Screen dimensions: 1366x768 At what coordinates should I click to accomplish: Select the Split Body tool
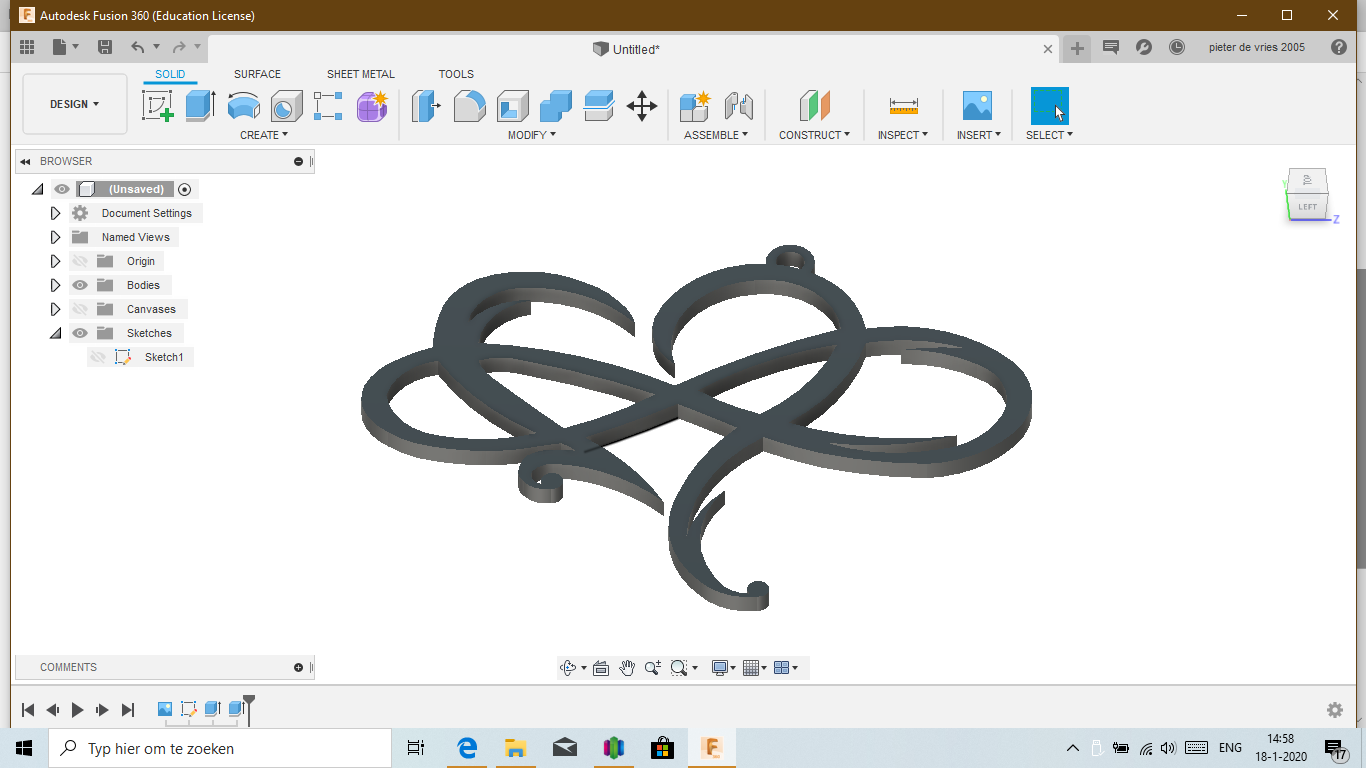tap(598, 106)
